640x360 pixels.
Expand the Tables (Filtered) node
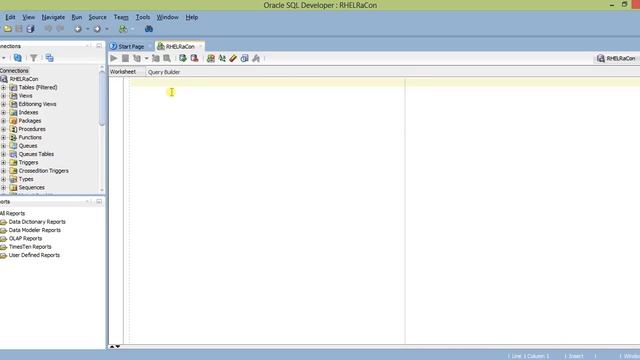point(4,87)
